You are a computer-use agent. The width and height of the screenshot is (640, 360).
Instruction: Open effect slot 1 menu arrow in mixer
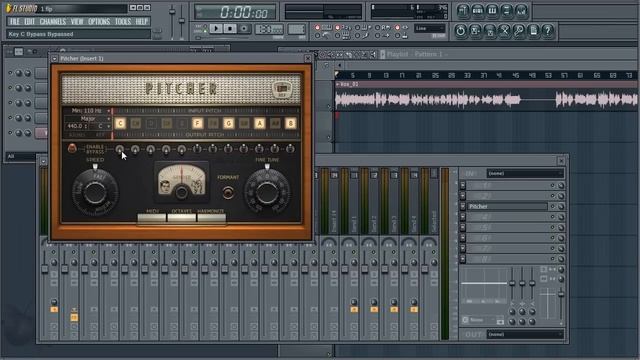[463, 186]
